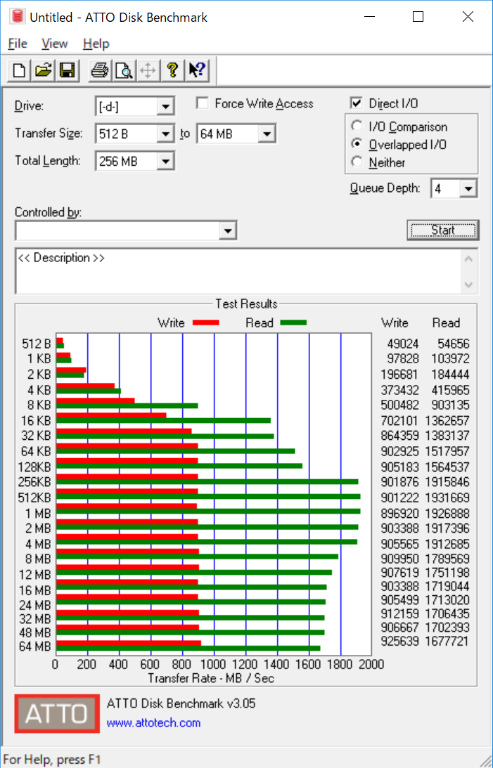Maximize the ATTO Disk Benchmark window
This screenshot has height=768, width=493.
418,17
